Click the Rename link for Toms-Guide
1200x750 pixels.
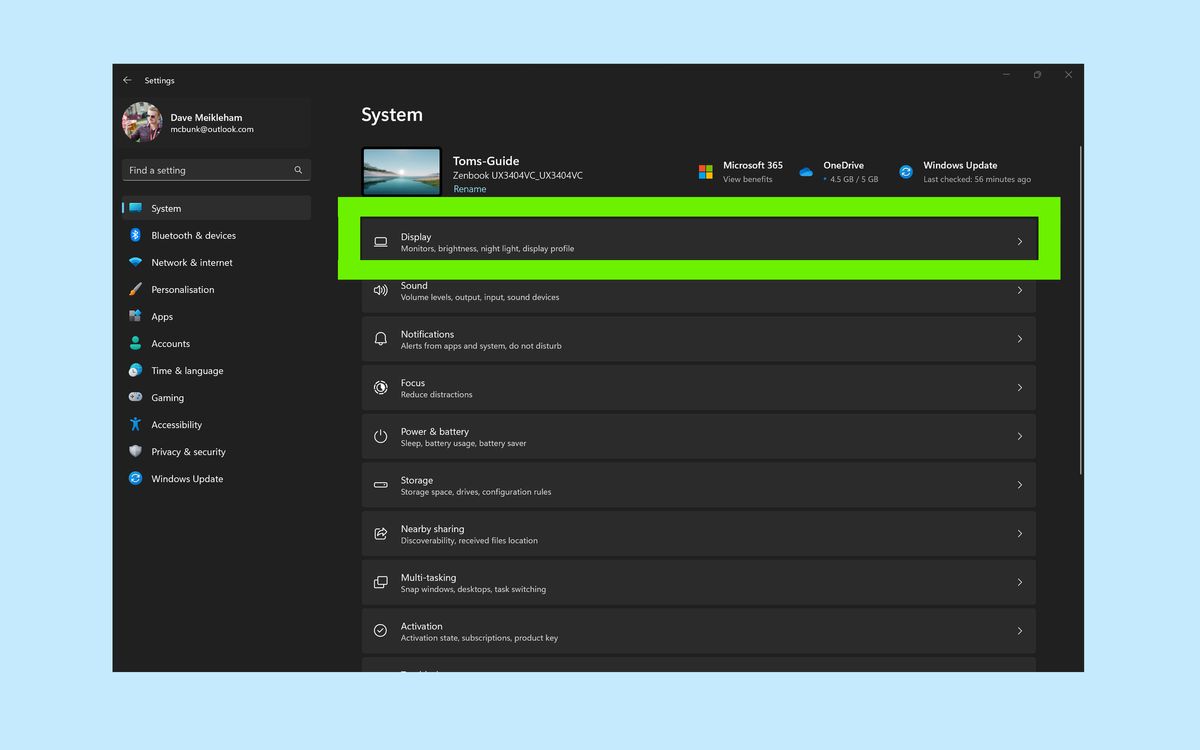pyautogui.click(x=469, y=188)
